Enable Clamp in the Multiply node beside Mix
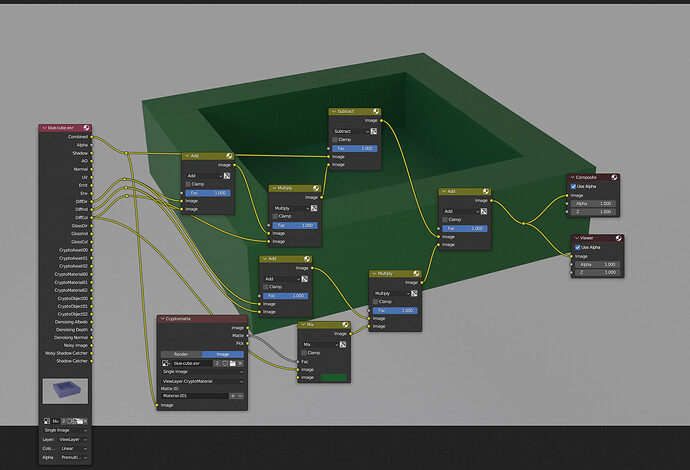Image resolution: width=690 pixels, height=470 pixels. click(x=375, y=302)
